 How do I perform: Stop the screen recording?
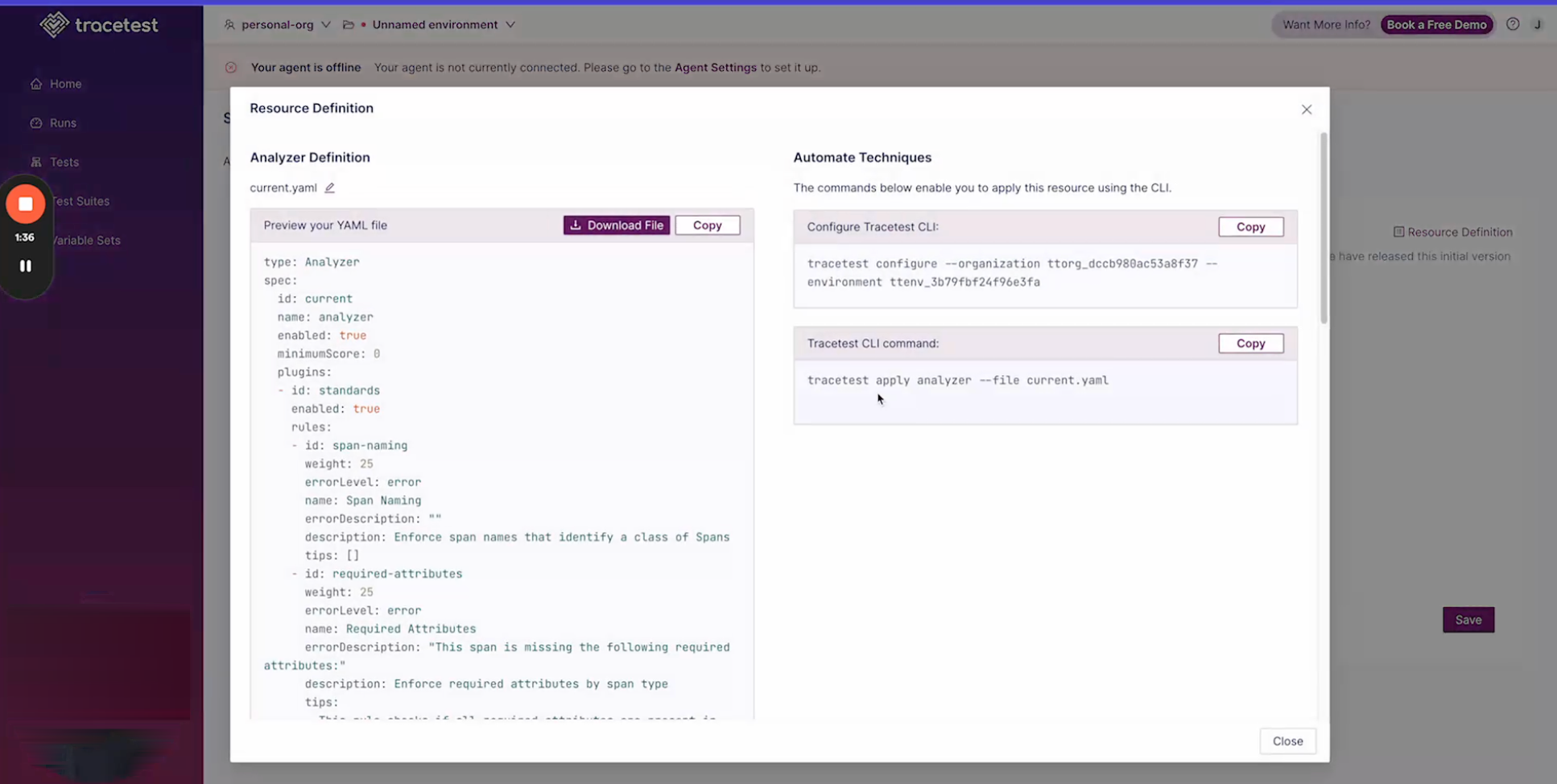(26, 204)
